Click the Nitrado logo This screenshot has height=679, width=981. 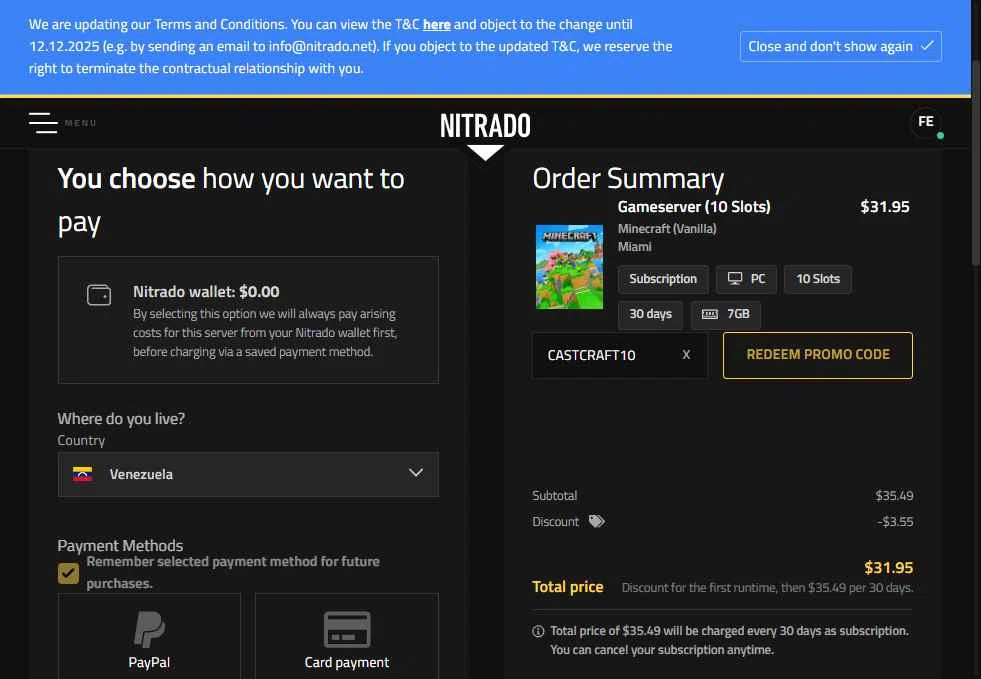tap(485, 126)
